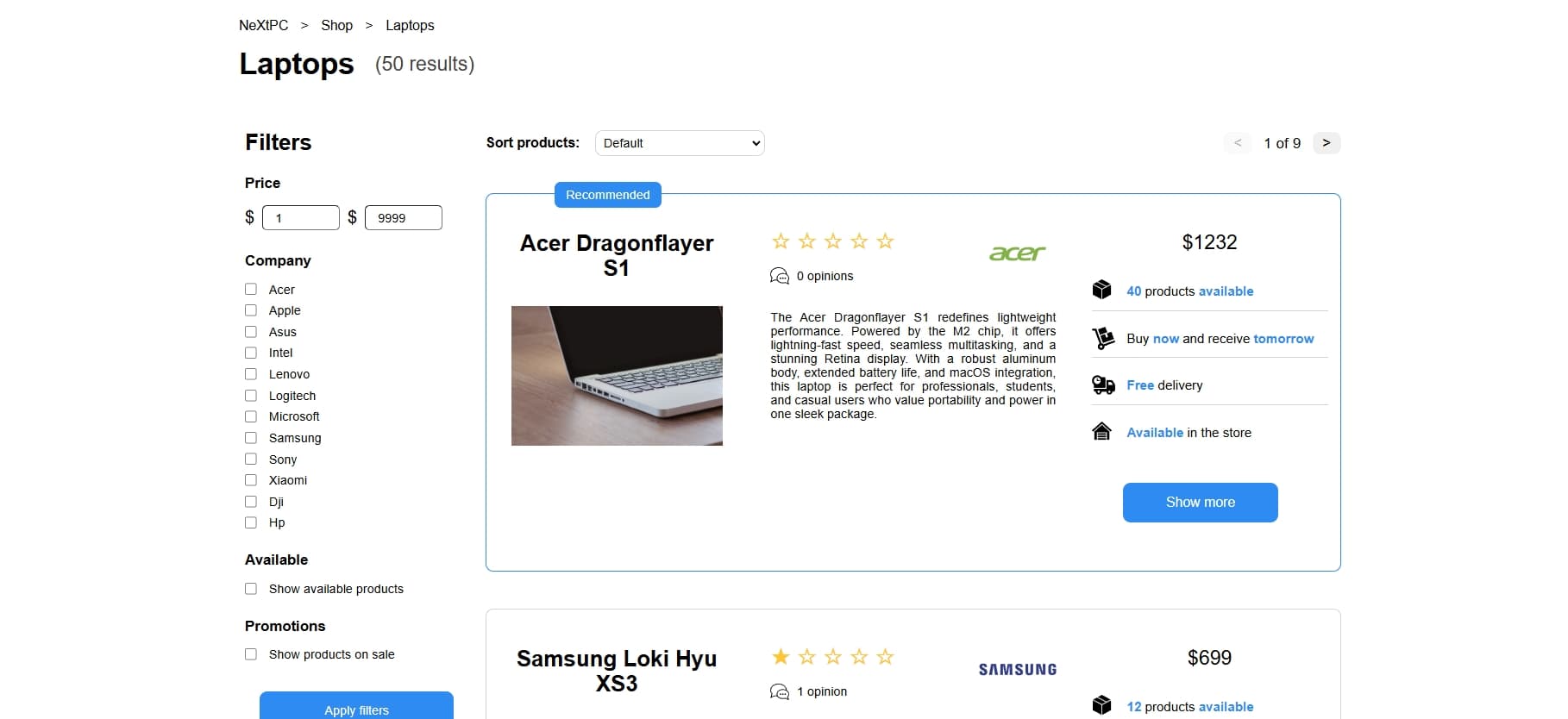Check the Asus company filter
This screenshot has width=1568, height=719.
[251, 332]
